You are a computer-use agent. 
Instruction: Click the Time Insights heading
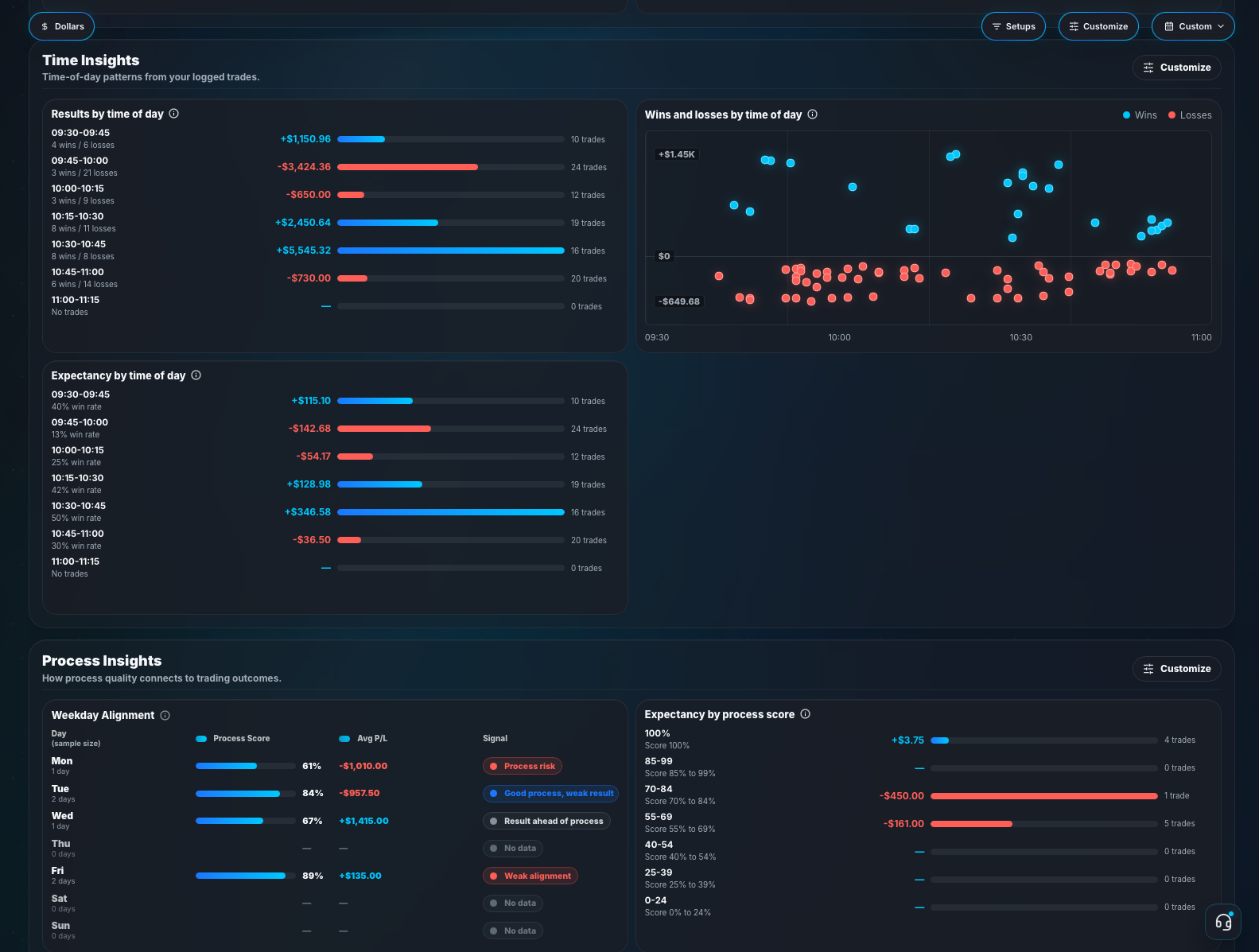[x=91, y=60]
